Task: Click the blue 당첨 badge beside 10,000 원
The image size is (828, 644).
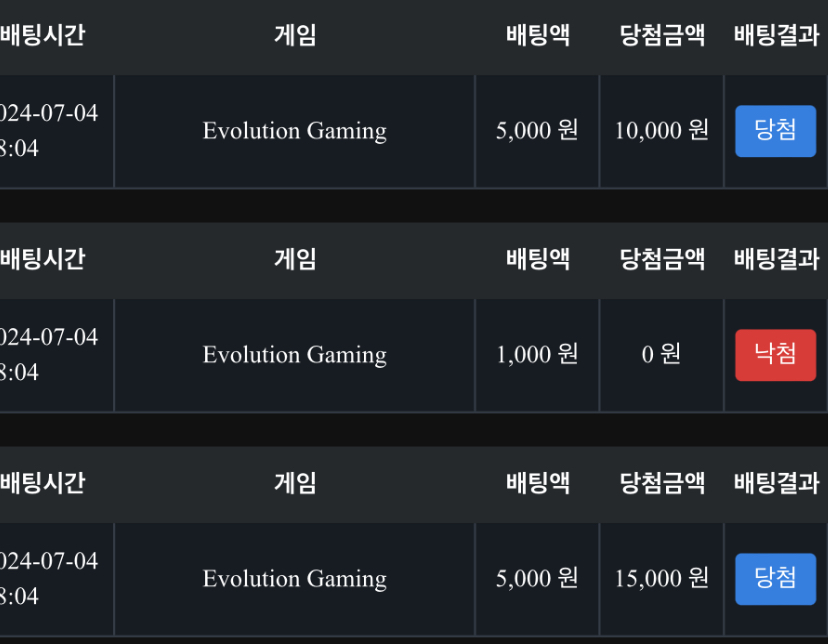Action: [775, 131]
